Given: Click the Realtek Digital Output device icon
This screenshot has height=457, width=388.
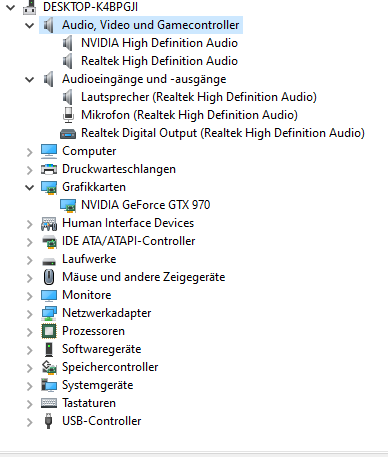Looking at the screenshot, I should pyautogui.click(x=68, y=134).
